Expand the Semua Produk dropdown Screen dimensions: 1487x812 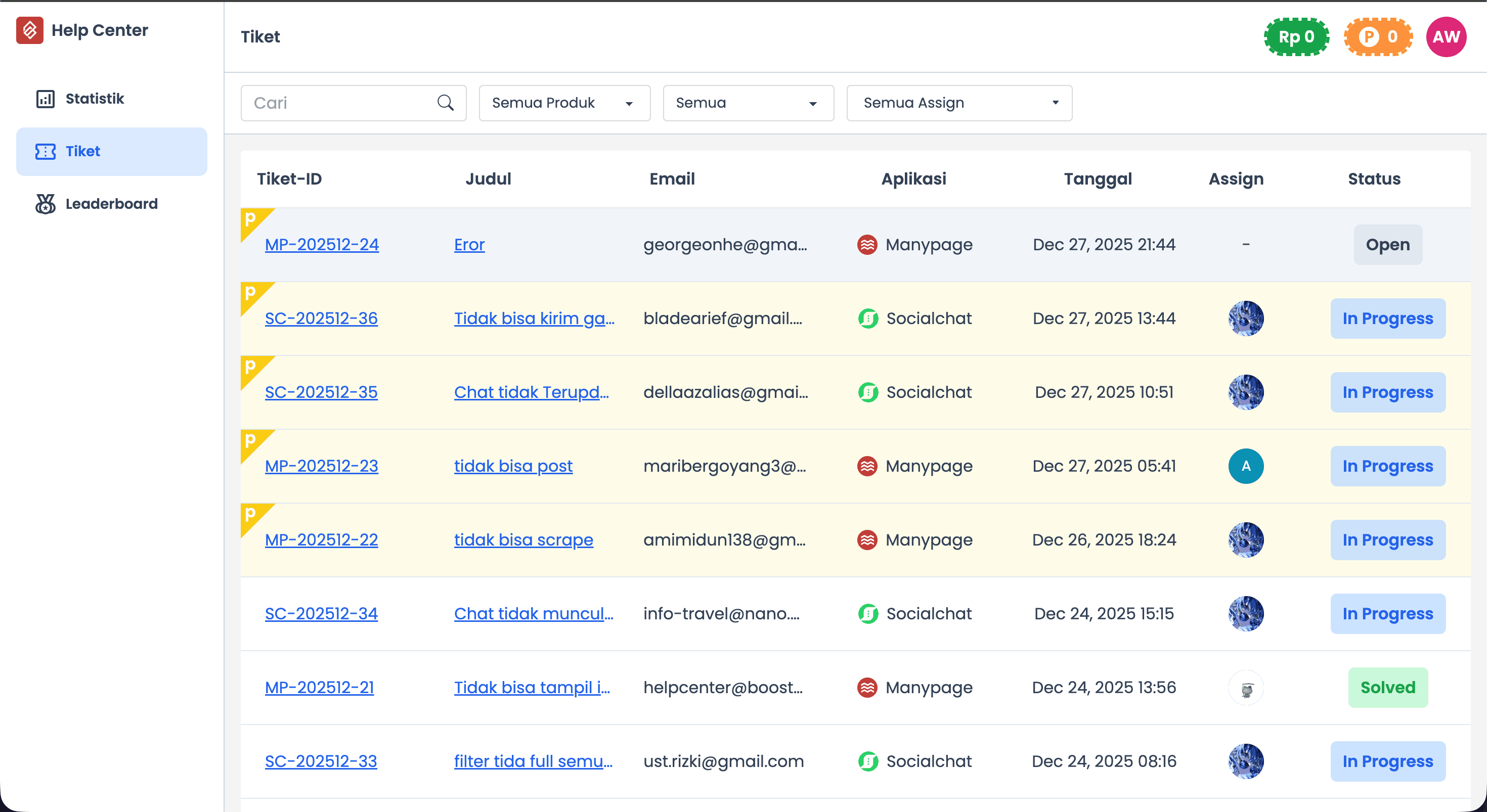(564, 103)
